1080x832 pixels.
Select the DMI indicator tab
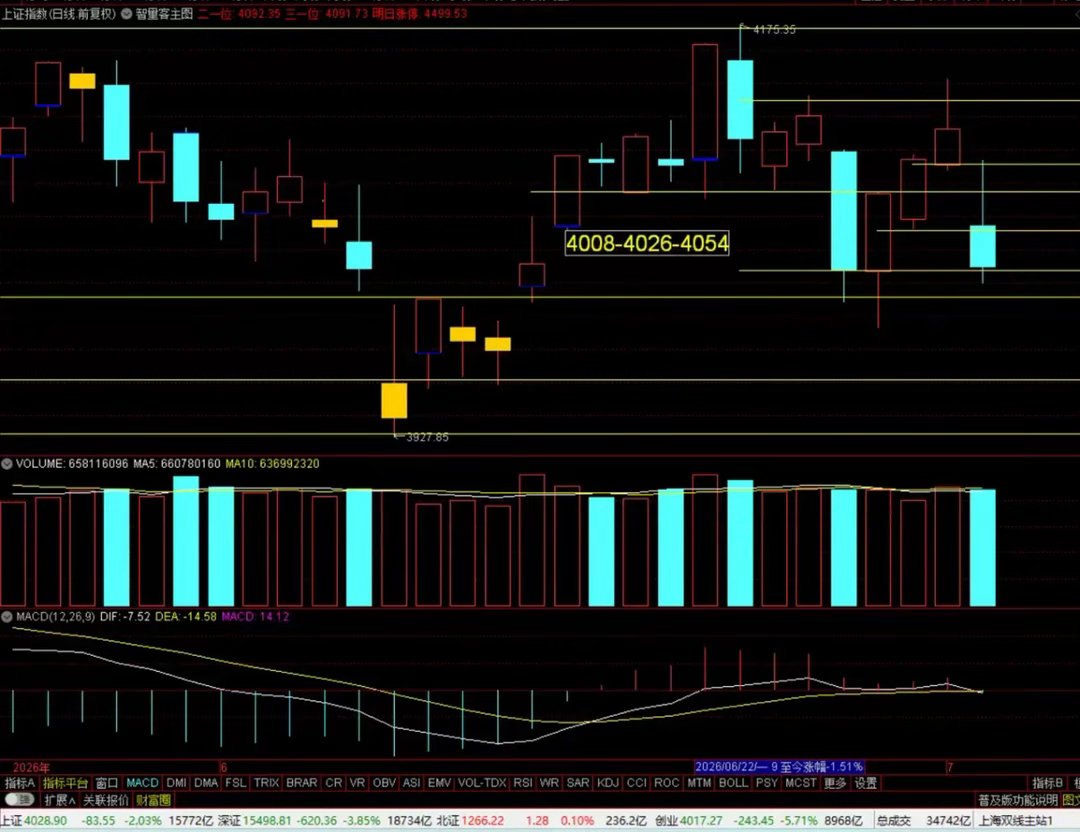176,783
